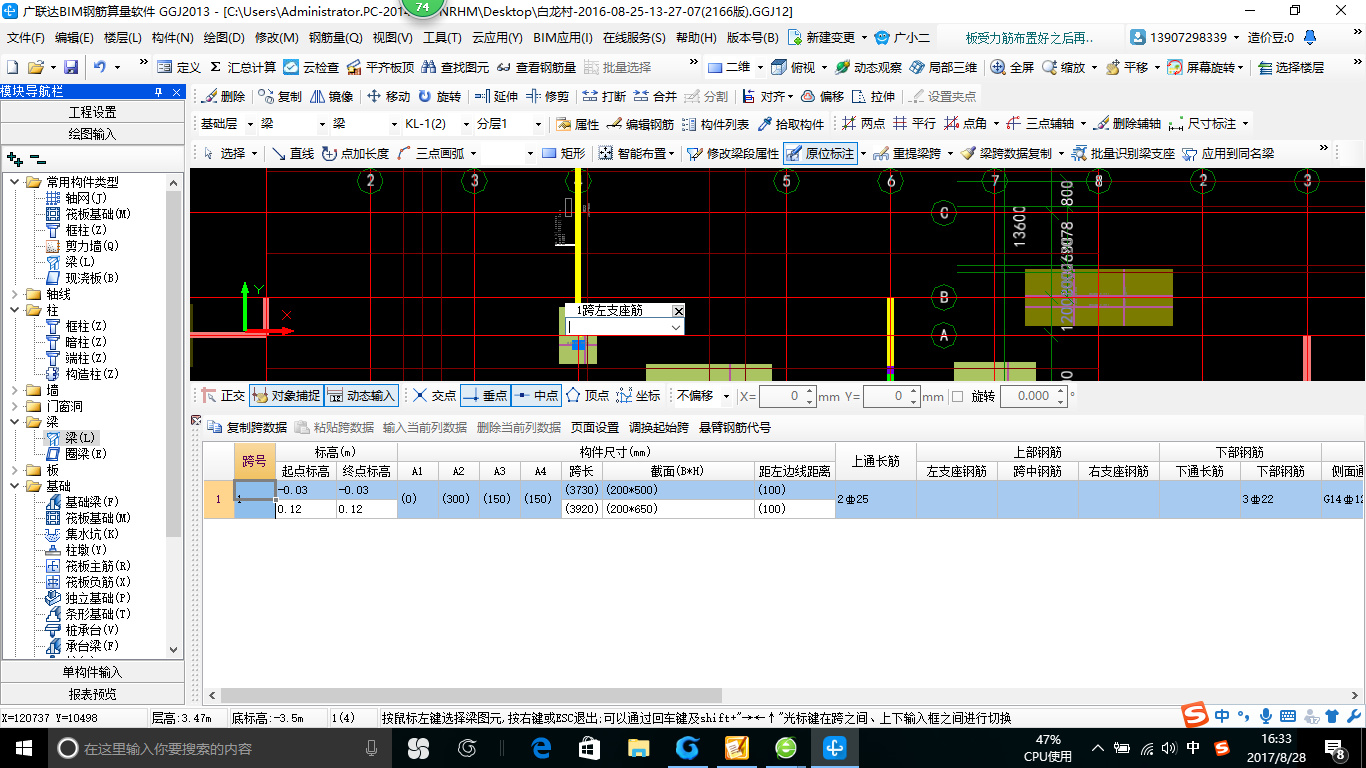Open the 帮助(H) menu
The width and height of the screenshot is (1366, 768).
(x=696, y=38)
